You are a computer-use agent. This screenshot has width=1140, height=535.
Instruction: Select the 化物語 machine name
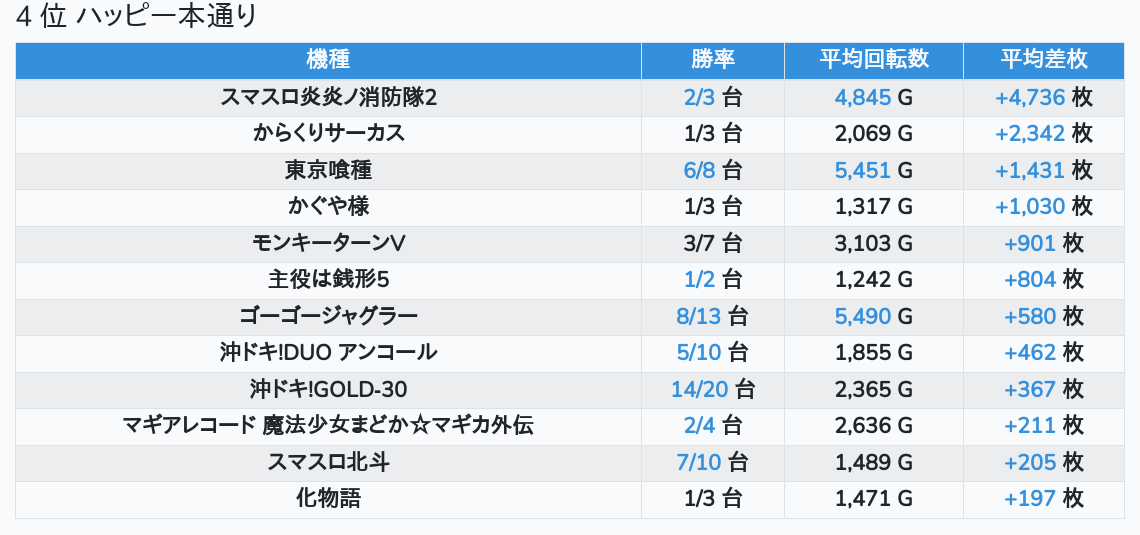click(328, 498)
